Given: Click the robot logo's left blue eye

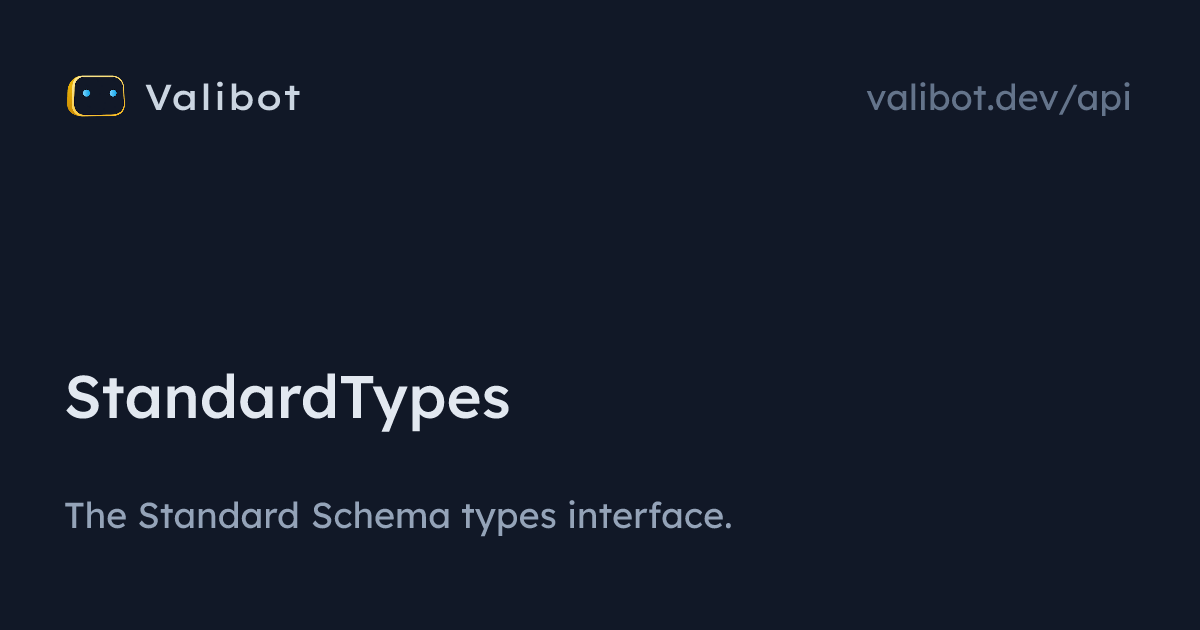Looking at the screenshot, I should click(86, 94).
